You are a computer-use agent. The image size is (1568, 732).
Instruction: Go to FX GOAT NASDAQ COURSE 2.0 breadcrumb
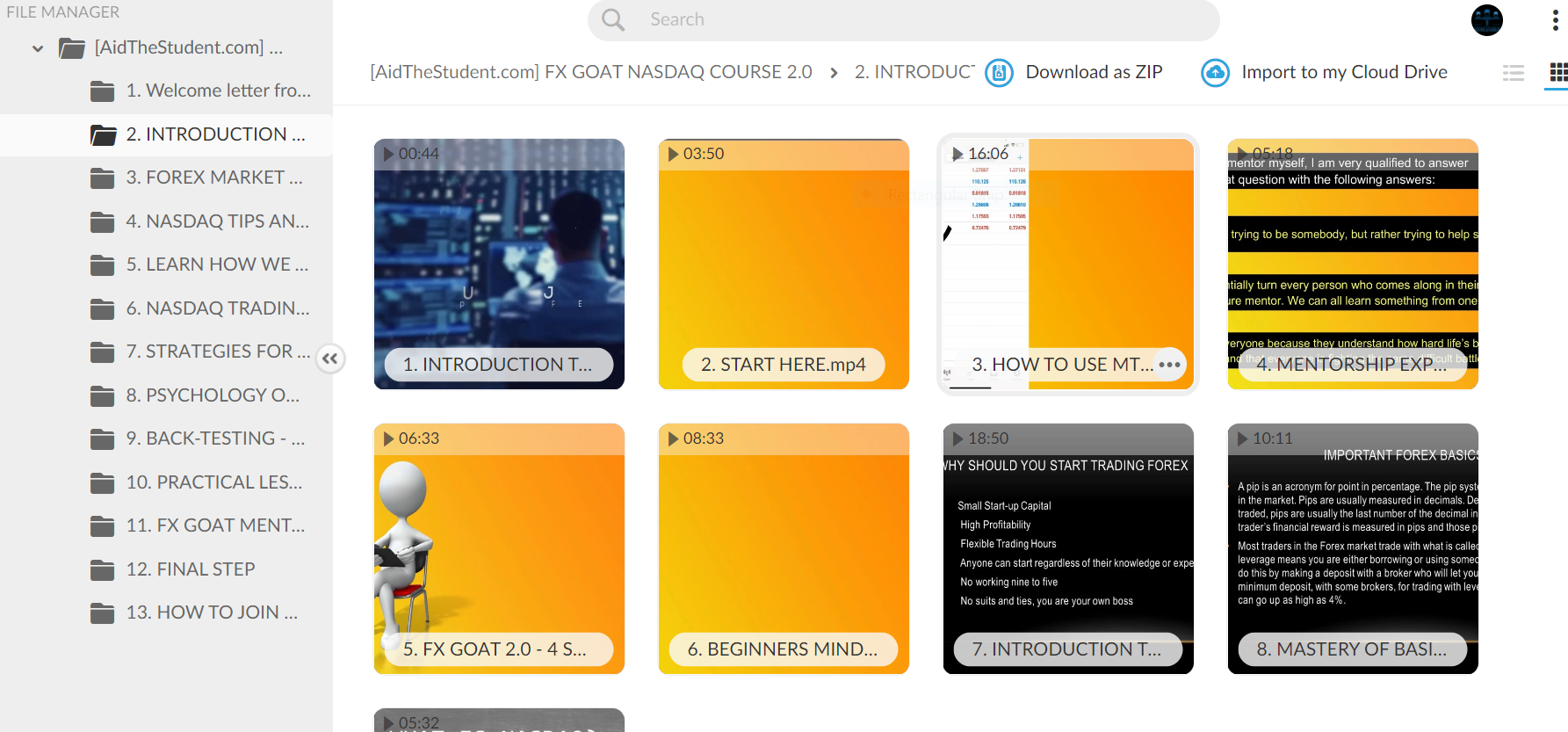[591, 72]
